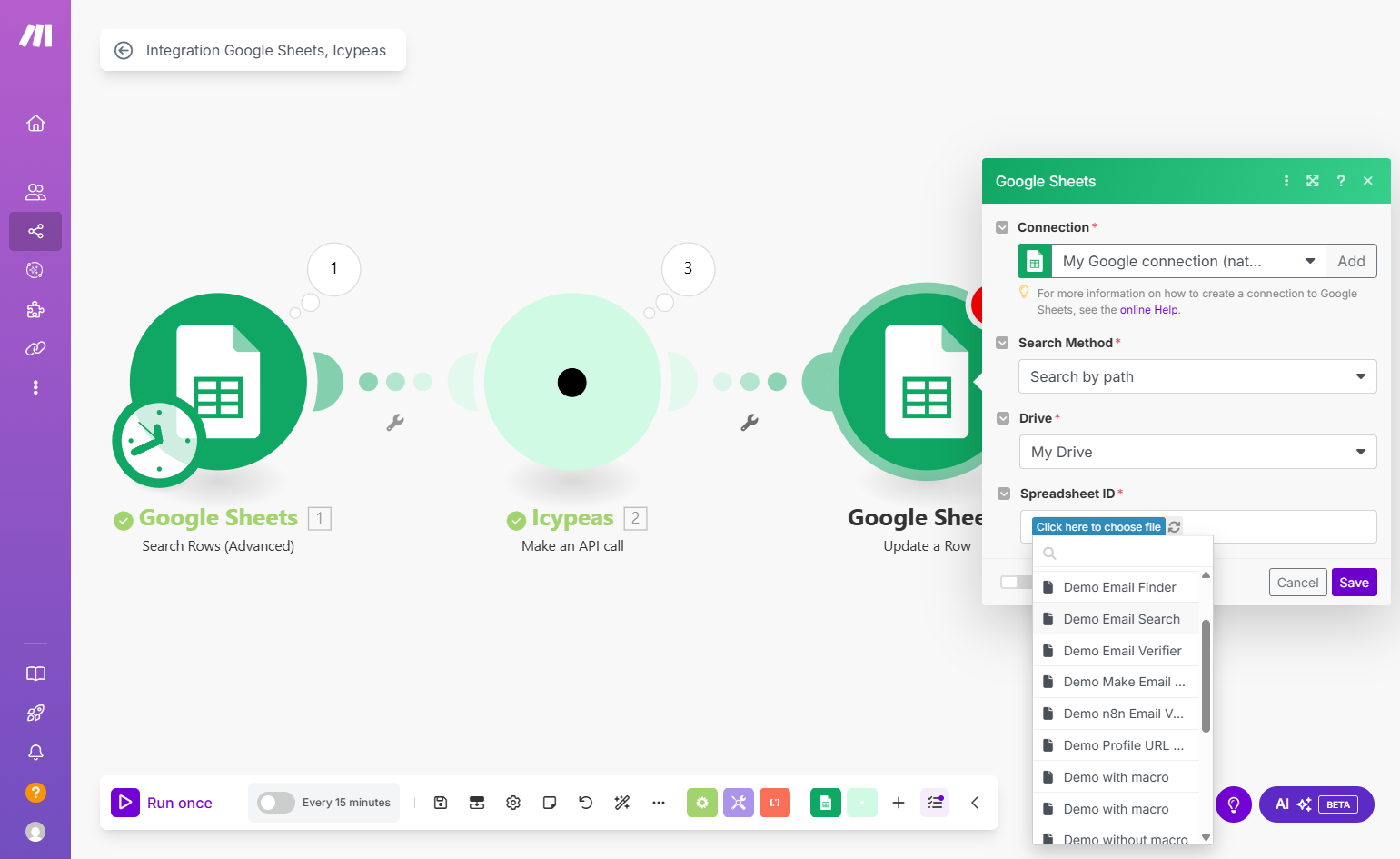Open the Notes icon in bottom toolbar
Viewport: 1400px width, 859px height.
[x=550, y=803]
